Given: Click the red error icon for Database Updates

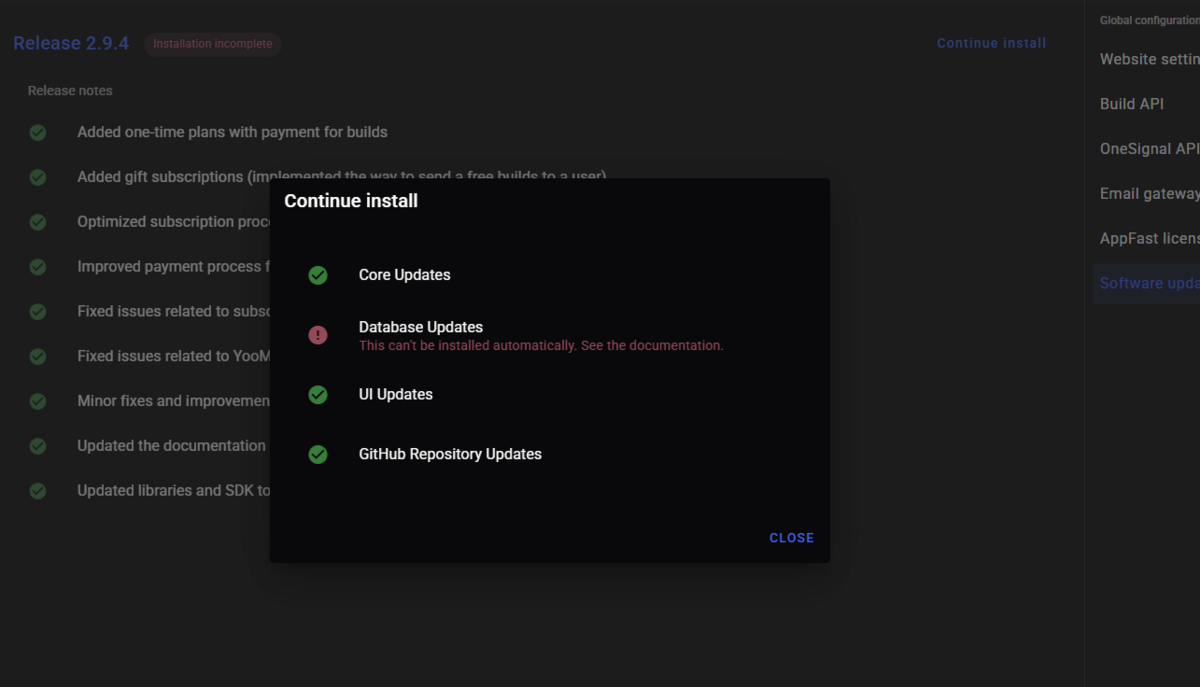Looking at the screenshot, I should click(318, 335).
